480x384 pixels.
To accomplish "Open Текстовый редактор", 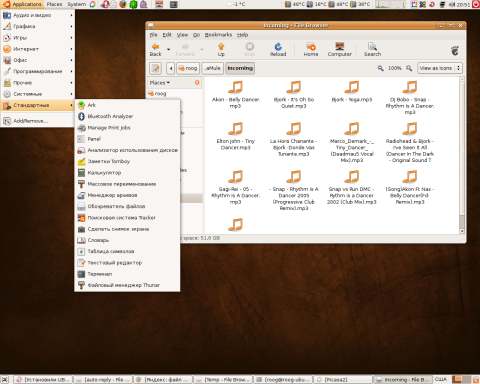I will click(127, 263).
